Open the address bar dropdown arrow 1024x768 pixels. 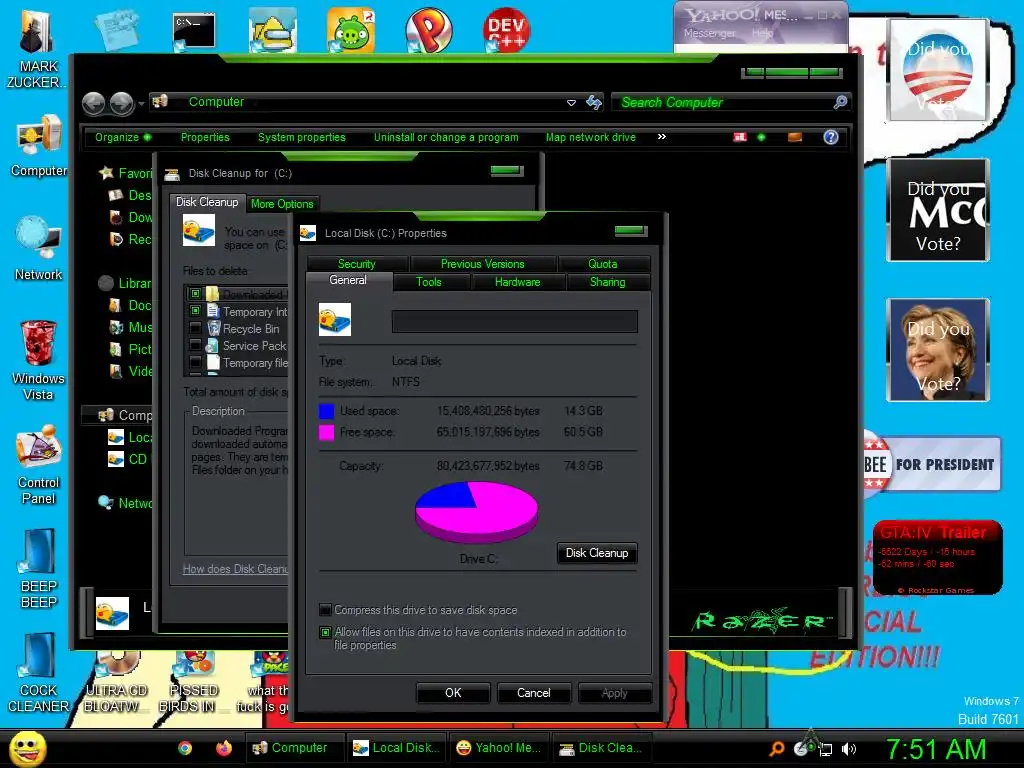[x=571, y=103]
